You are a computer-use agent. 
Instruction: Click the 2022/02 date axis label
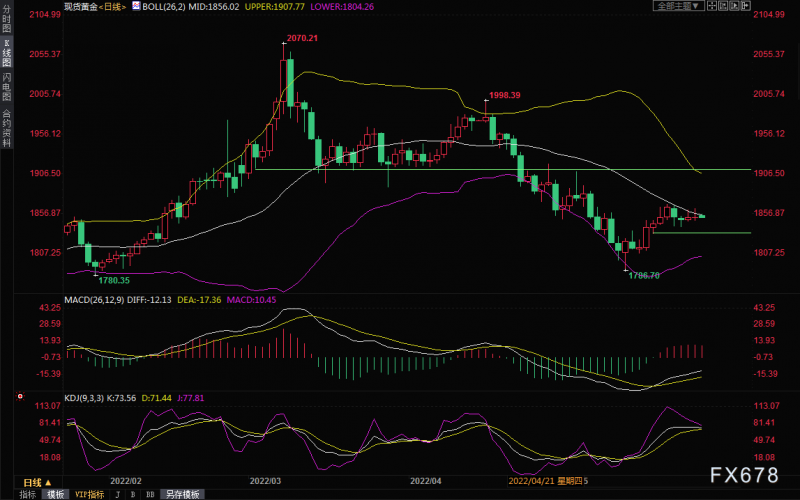pyautogui.click(x=126, y=481)
